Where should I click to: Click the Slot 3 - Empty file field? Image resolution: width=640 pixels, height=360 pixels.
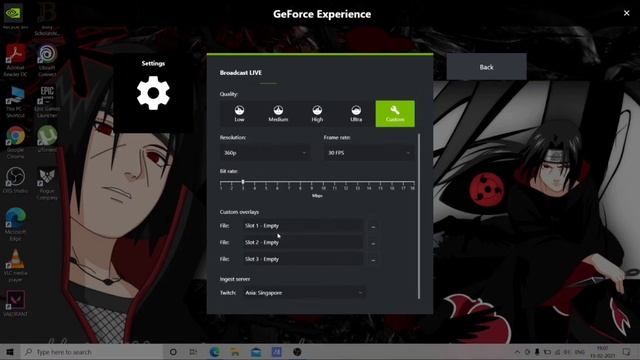pos(302,259)
